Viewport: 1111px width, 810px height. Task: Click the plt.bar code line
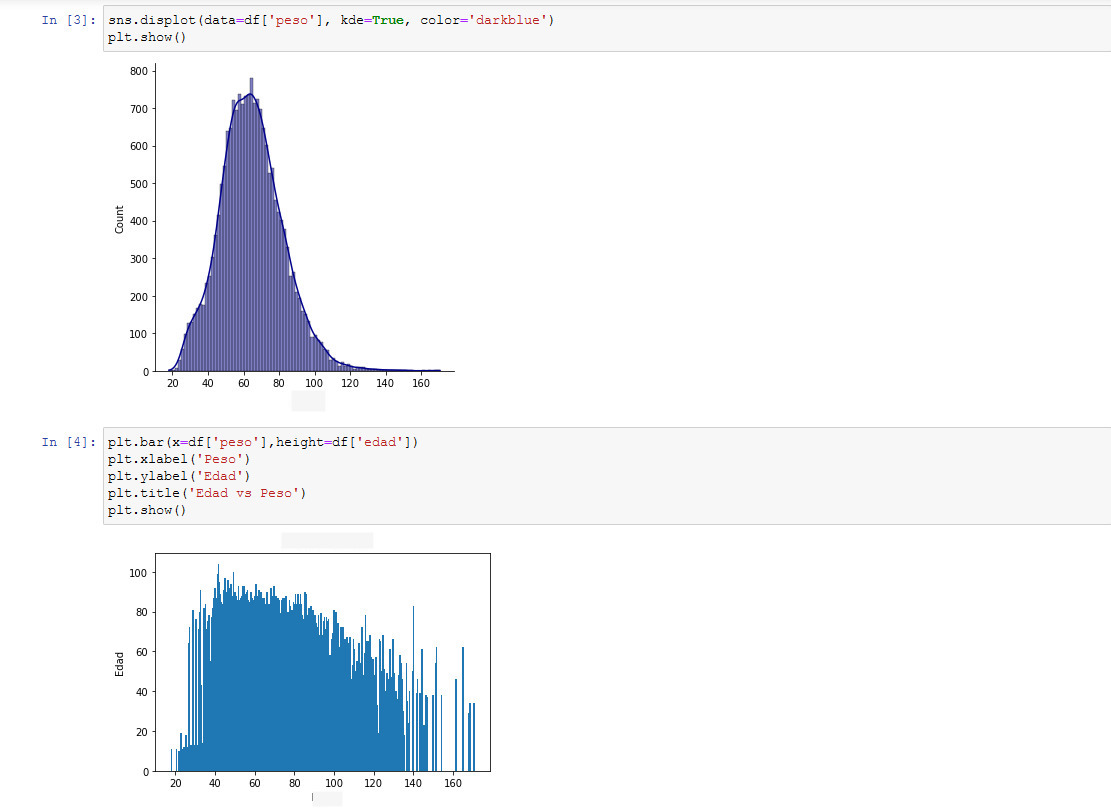coord(262,442)
